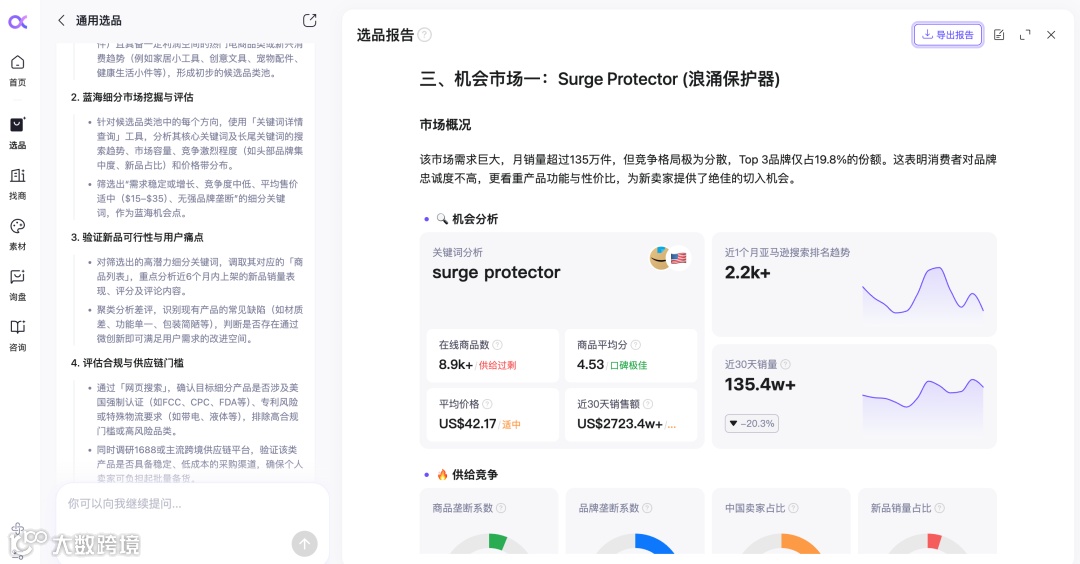Open the 找商 sidebar icon
Viewport: 1080px width, 564px height.
tap(18, 184)
